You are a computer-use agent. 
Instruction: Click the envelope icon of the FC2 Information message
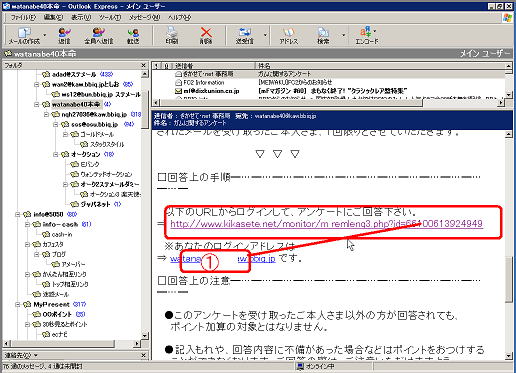tap(178, 82)
